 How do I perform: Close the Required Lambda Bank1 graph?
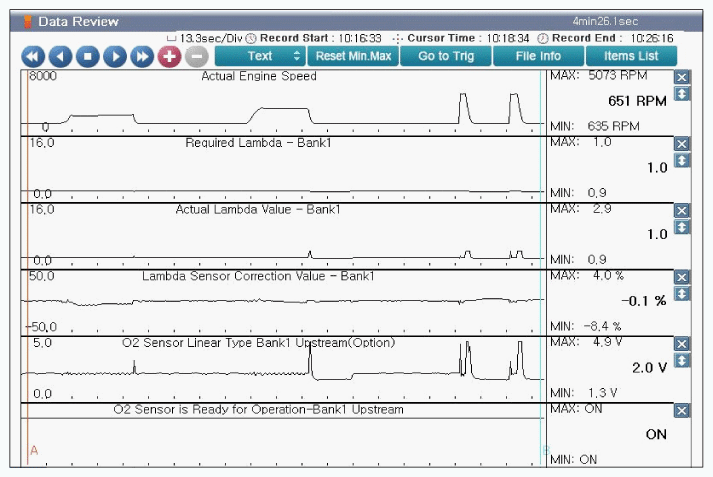coord(682,144)
